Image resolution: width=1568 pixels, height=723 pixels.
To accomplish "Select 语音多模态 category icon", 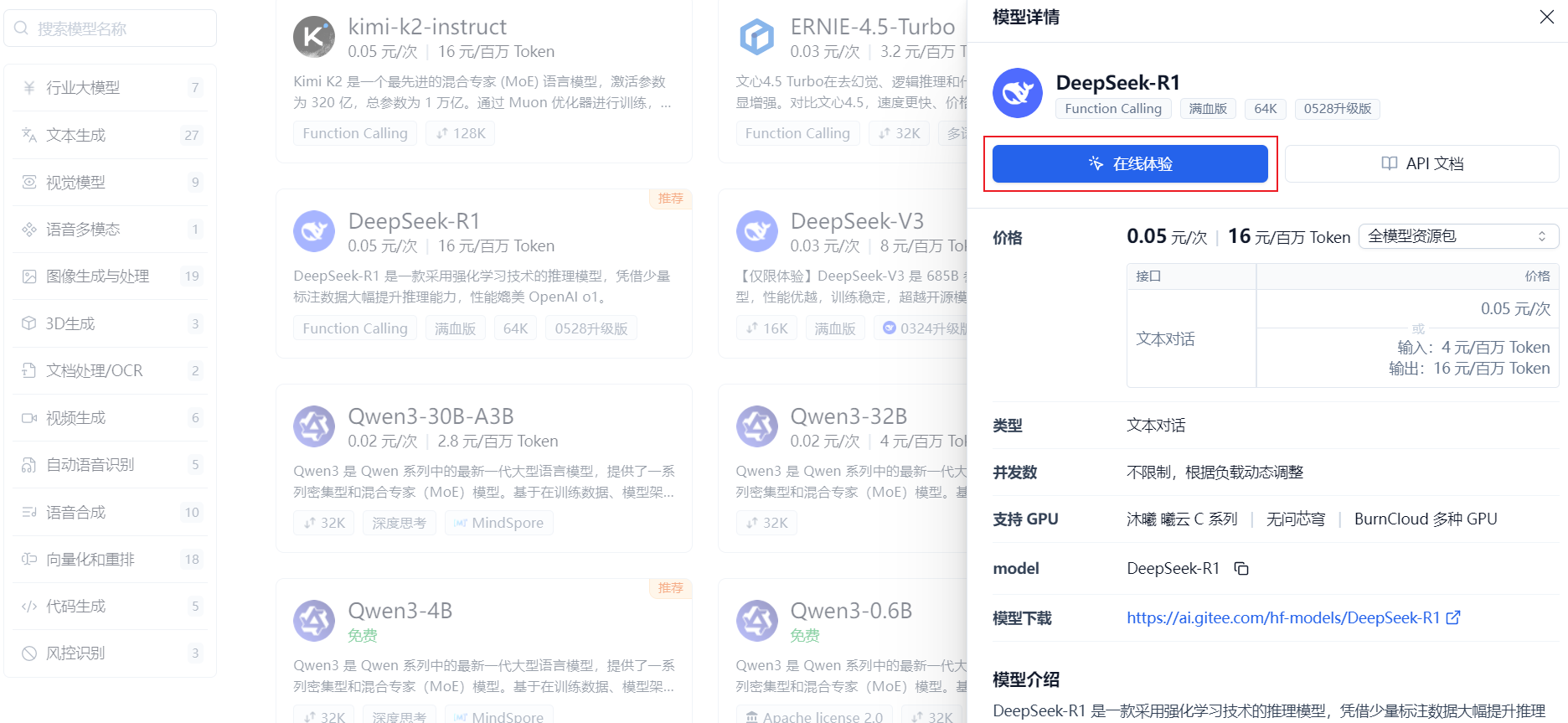I will (x=29, y=229).
